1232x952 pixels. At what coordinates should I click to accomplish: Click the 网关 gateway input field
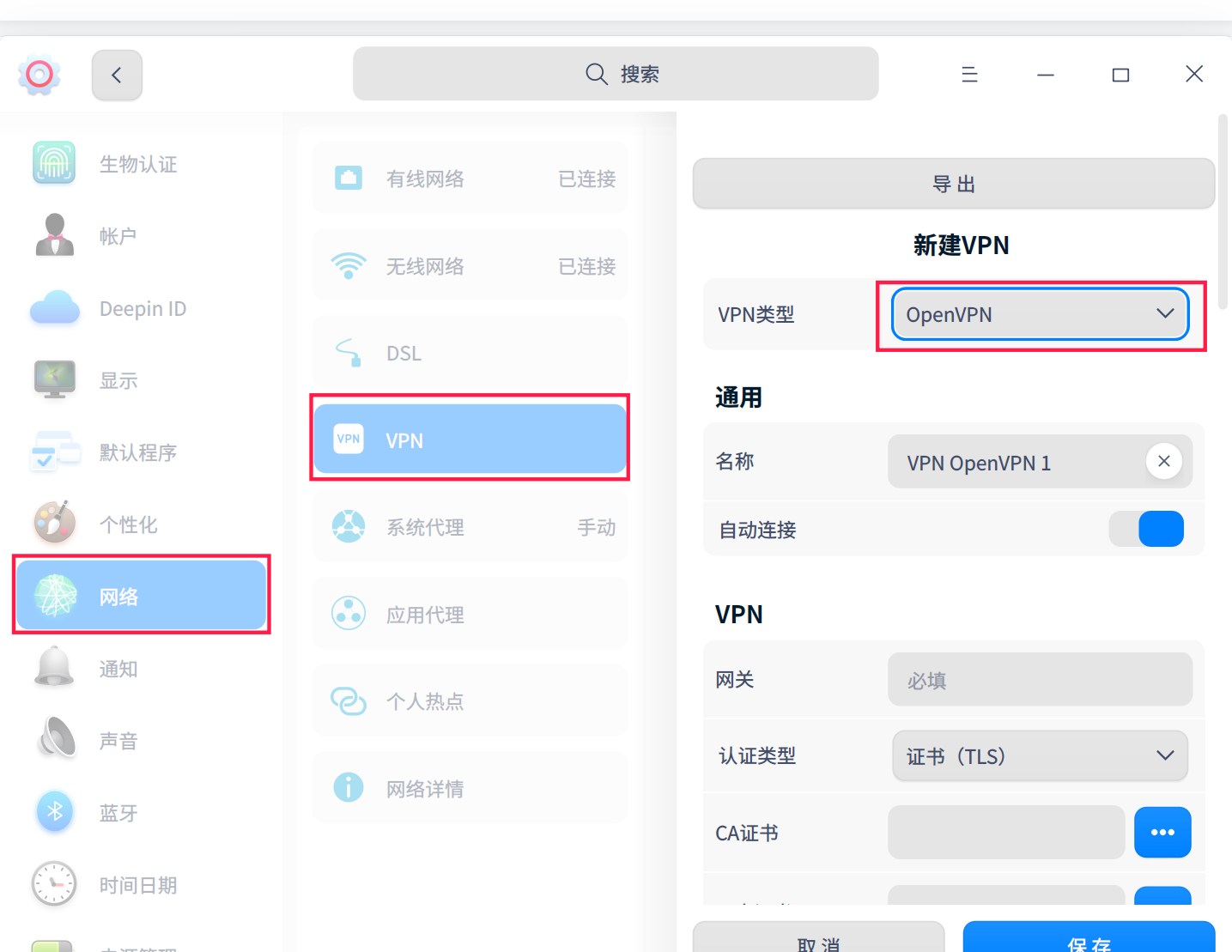pyautogui.click(x=1040, y=680)
